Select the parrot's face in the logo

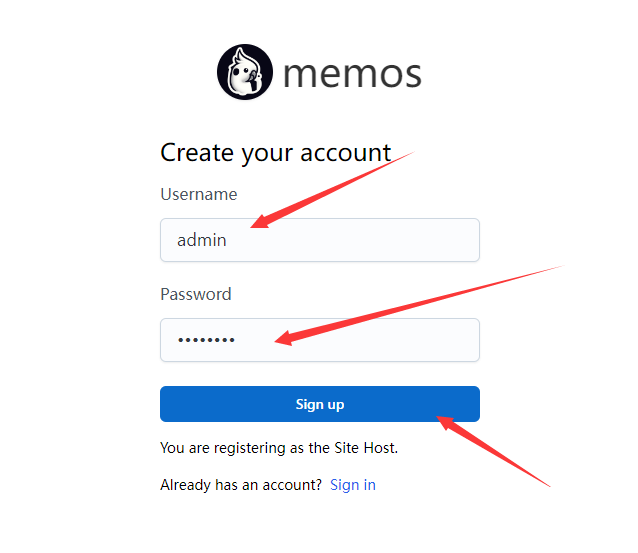[x=244, y=73]
